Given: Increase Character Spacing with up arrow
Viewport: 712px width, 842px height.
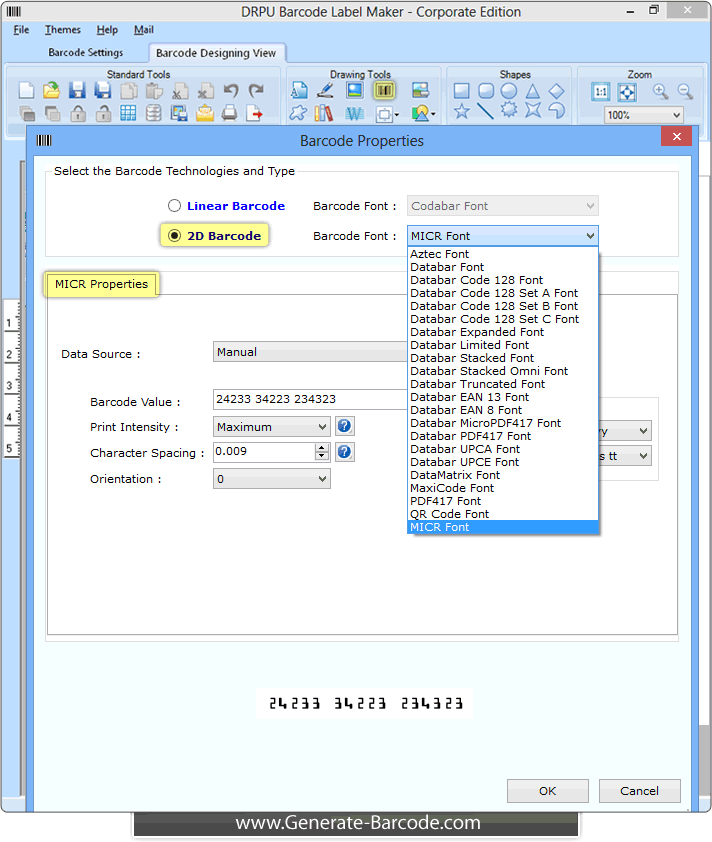Looking at the screenshot, I should coord(322,448).
